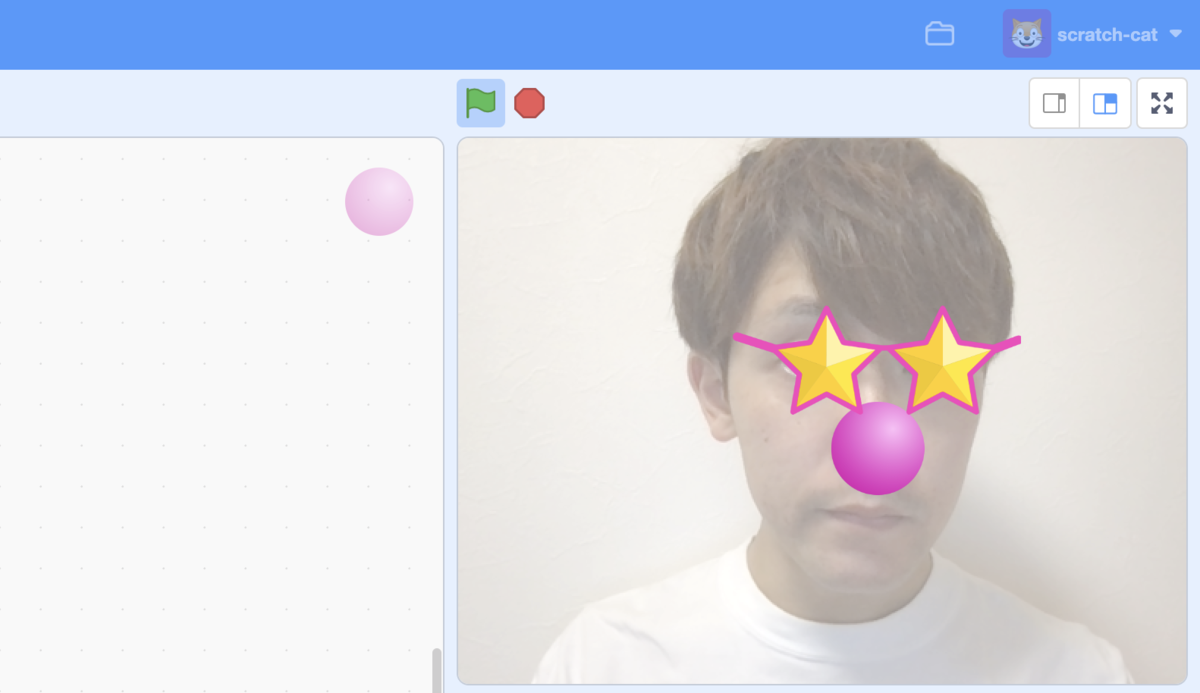Open account menu via scratch-cat username
The width and height of the screenshot is (1200, 693).
1107,35
